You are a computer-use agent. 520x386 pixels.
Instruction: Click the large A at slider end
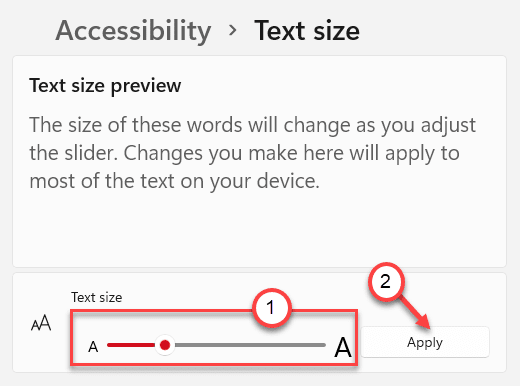(343, 347)
